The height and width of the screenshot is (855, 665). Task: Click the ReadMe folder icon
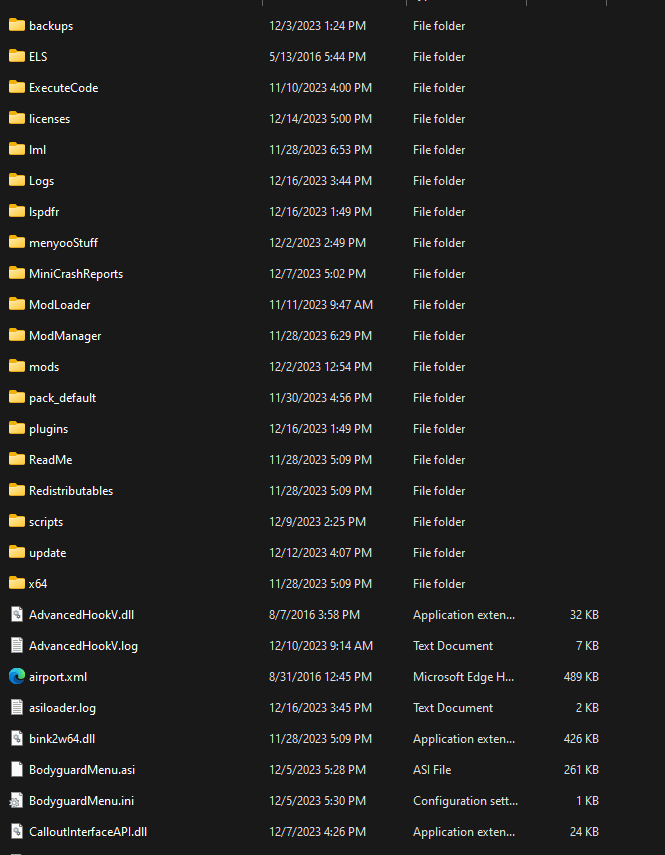17,459
